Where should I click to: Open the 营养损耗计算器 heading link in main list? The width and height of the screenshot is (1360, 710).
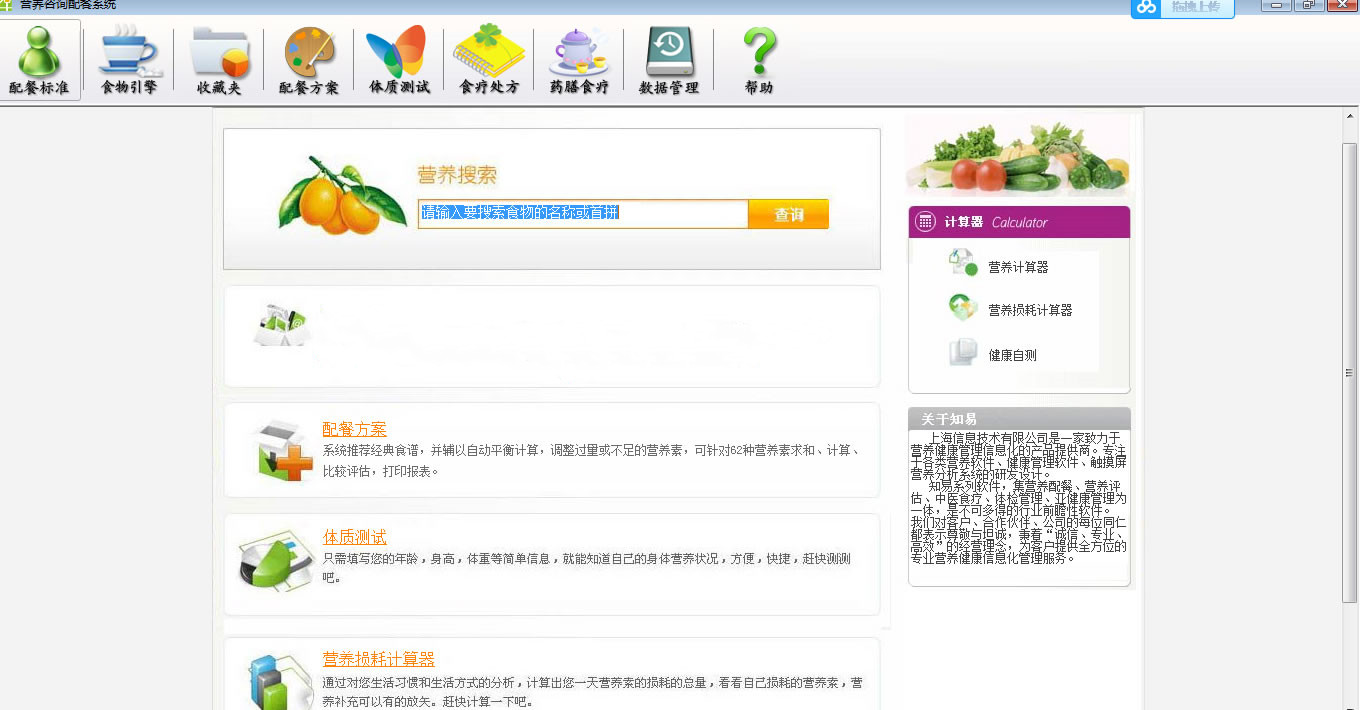378,659
